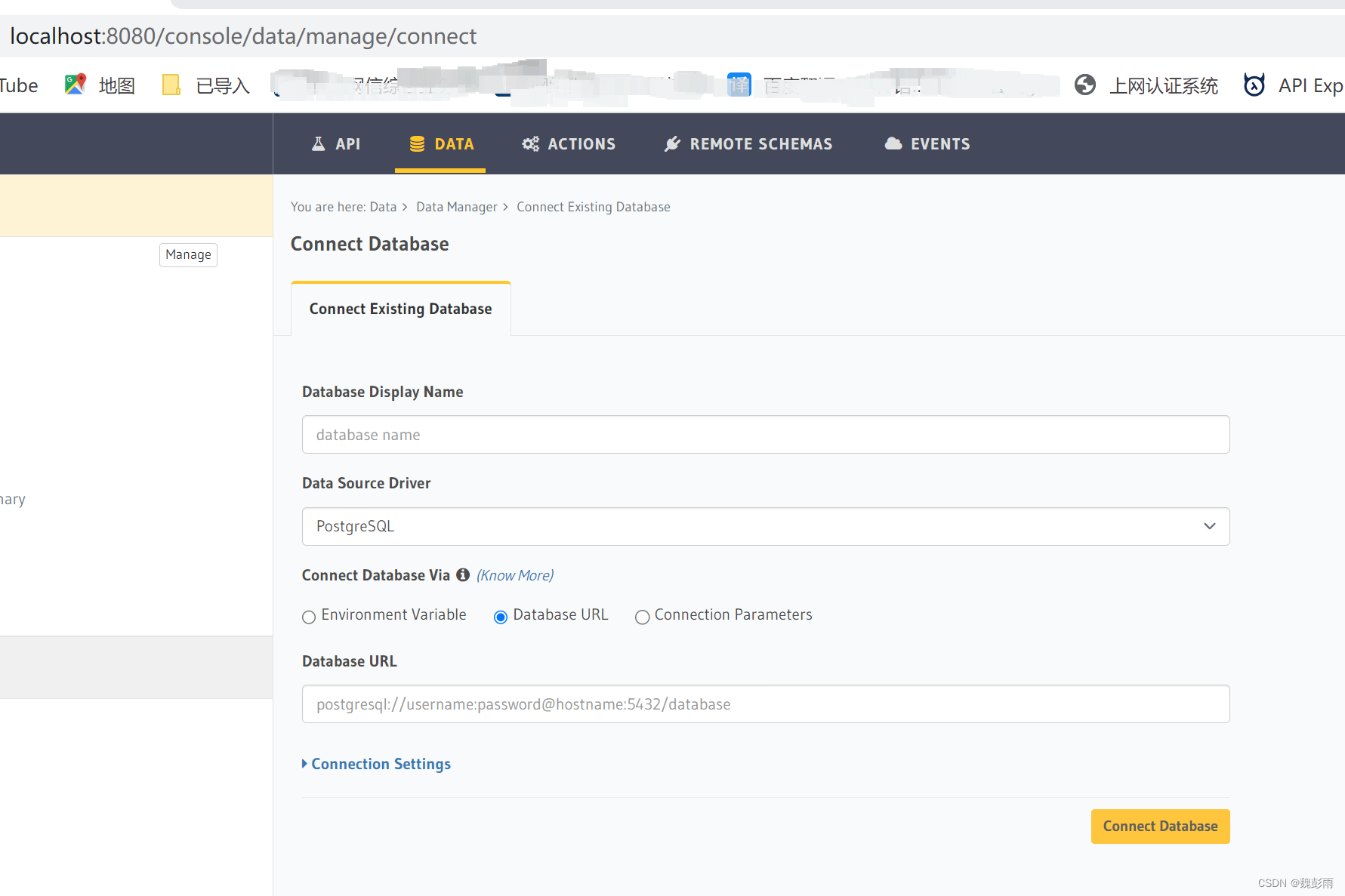The image size is (1345, 896).
Task: Click the browser address bar URL
Action: [x=243, y=36]
